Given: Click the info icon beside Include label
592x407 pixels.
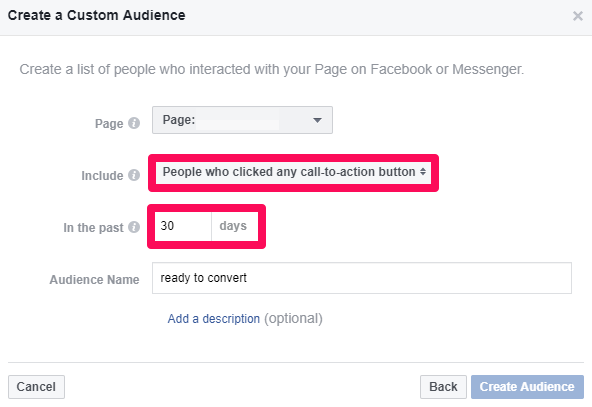Looking at the screenshot, I should [134, 175].
